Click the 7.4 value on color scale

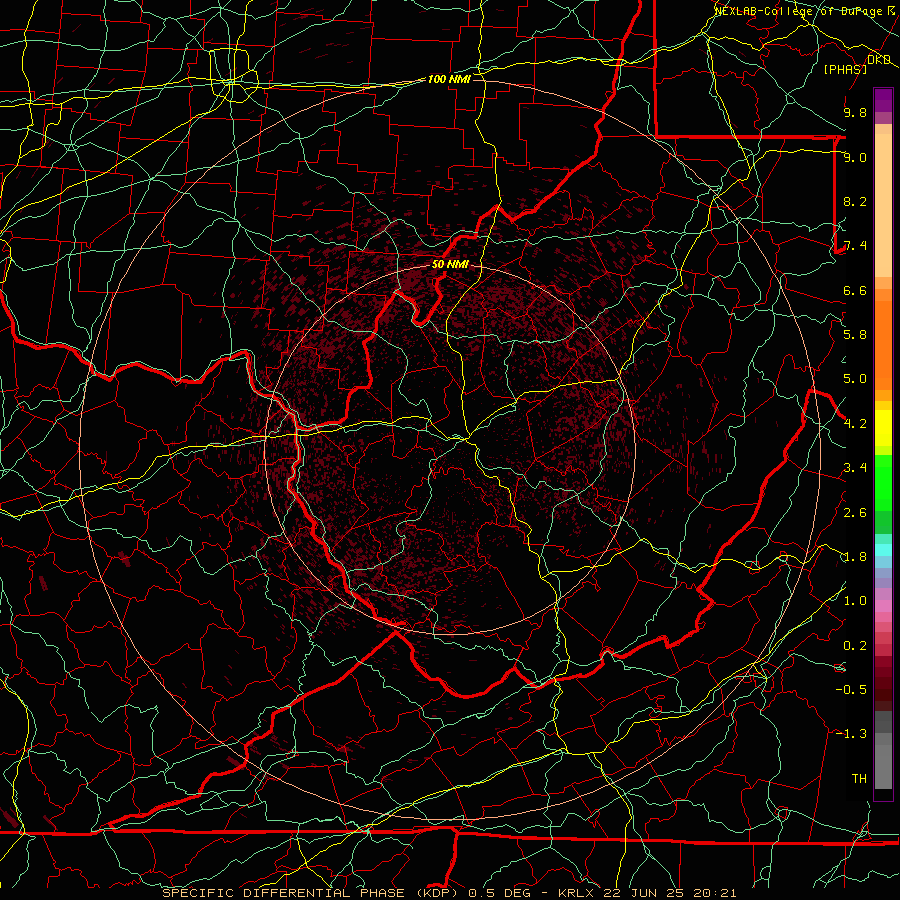[855, 246]
